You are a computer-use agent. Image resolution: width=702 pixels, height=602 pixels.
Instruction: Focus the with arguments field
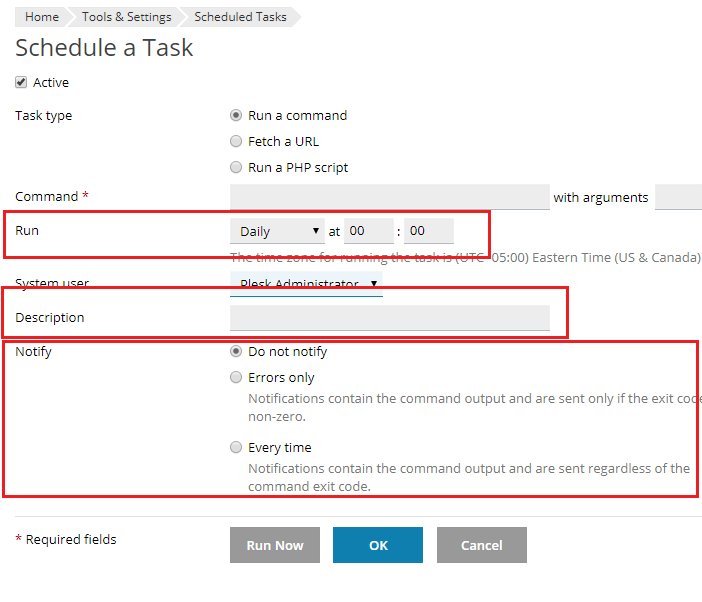679,197
